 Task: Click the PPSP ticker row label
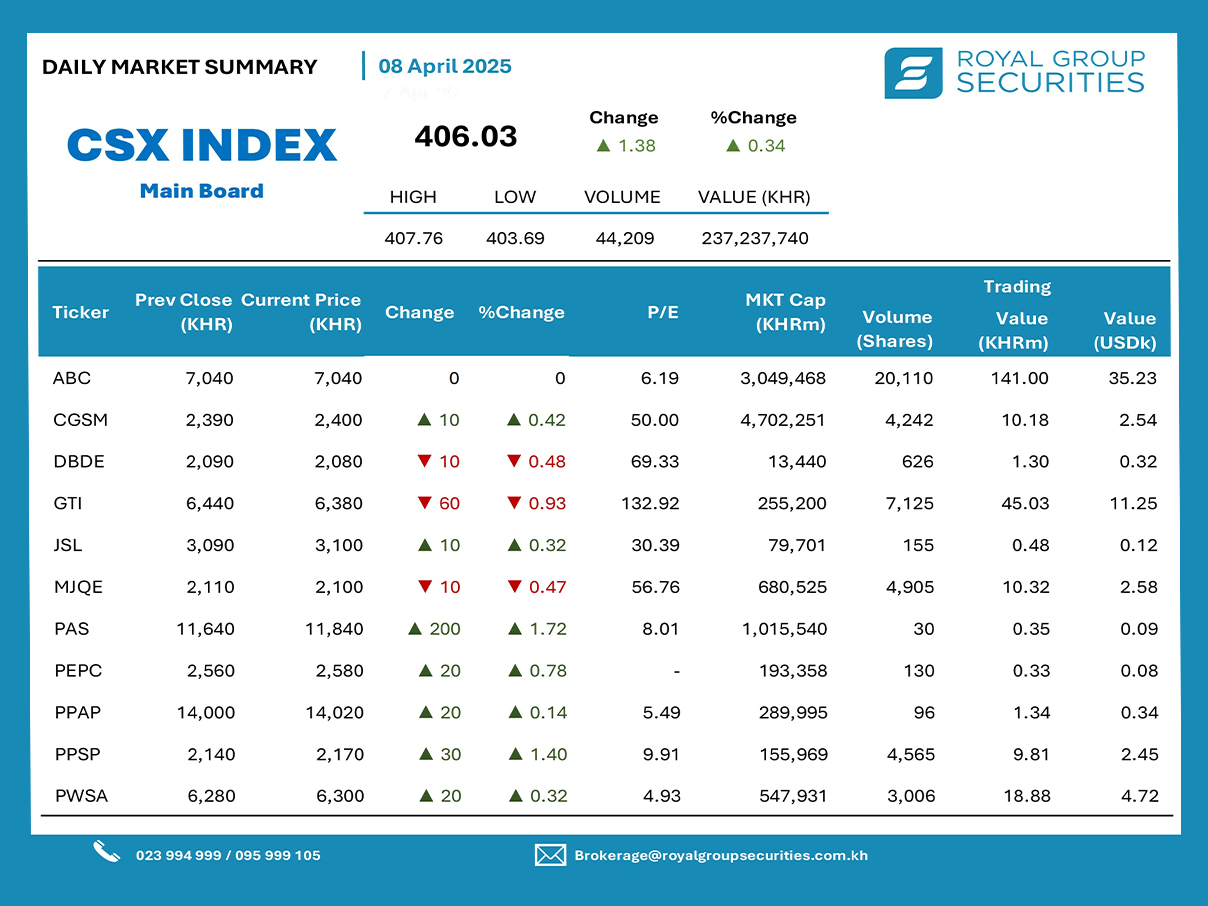click(x=78, y=755)
